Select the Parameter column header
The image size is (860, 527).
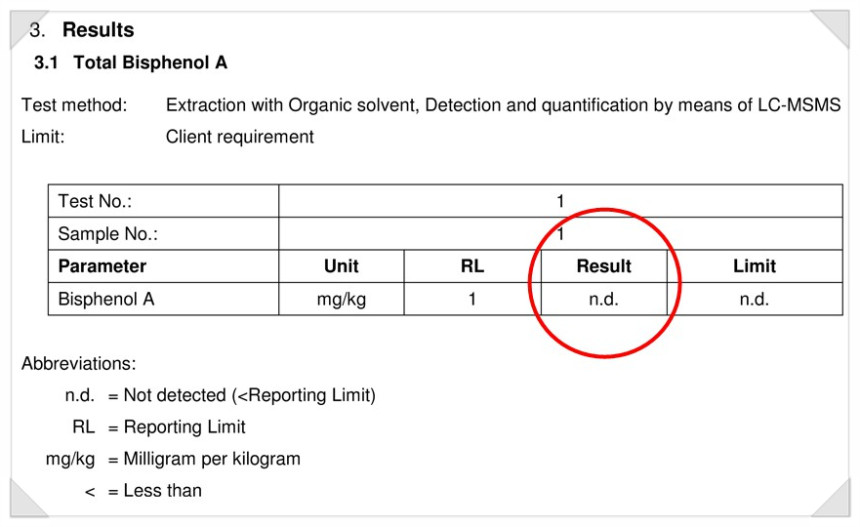[163, 267]
